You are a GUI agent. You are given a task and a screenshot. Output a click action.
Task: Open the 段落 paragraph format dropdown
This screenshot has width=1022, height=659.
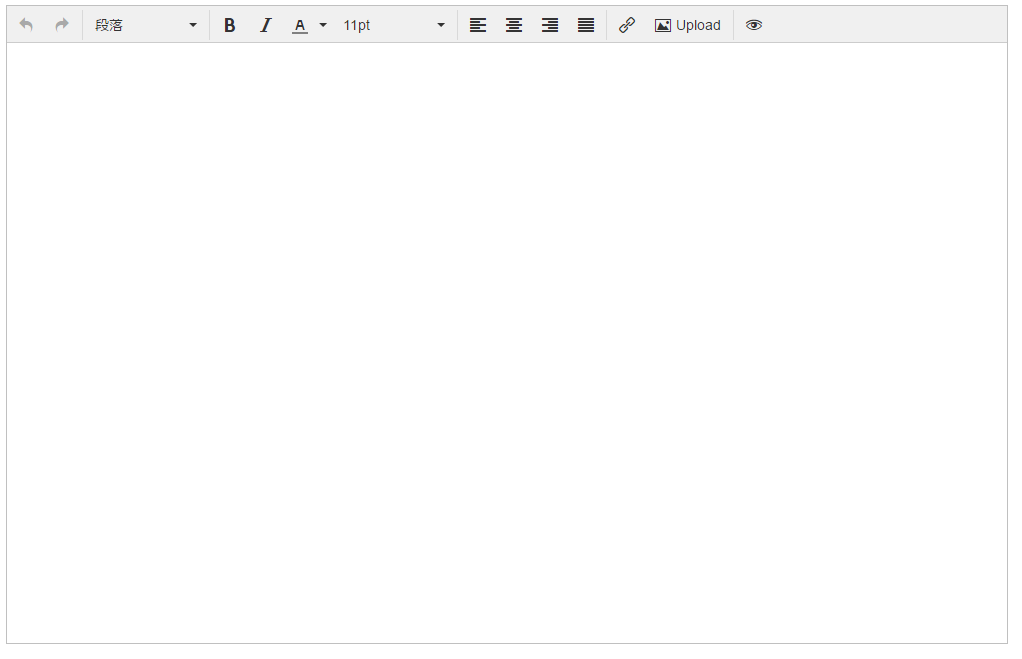(146, 25)
